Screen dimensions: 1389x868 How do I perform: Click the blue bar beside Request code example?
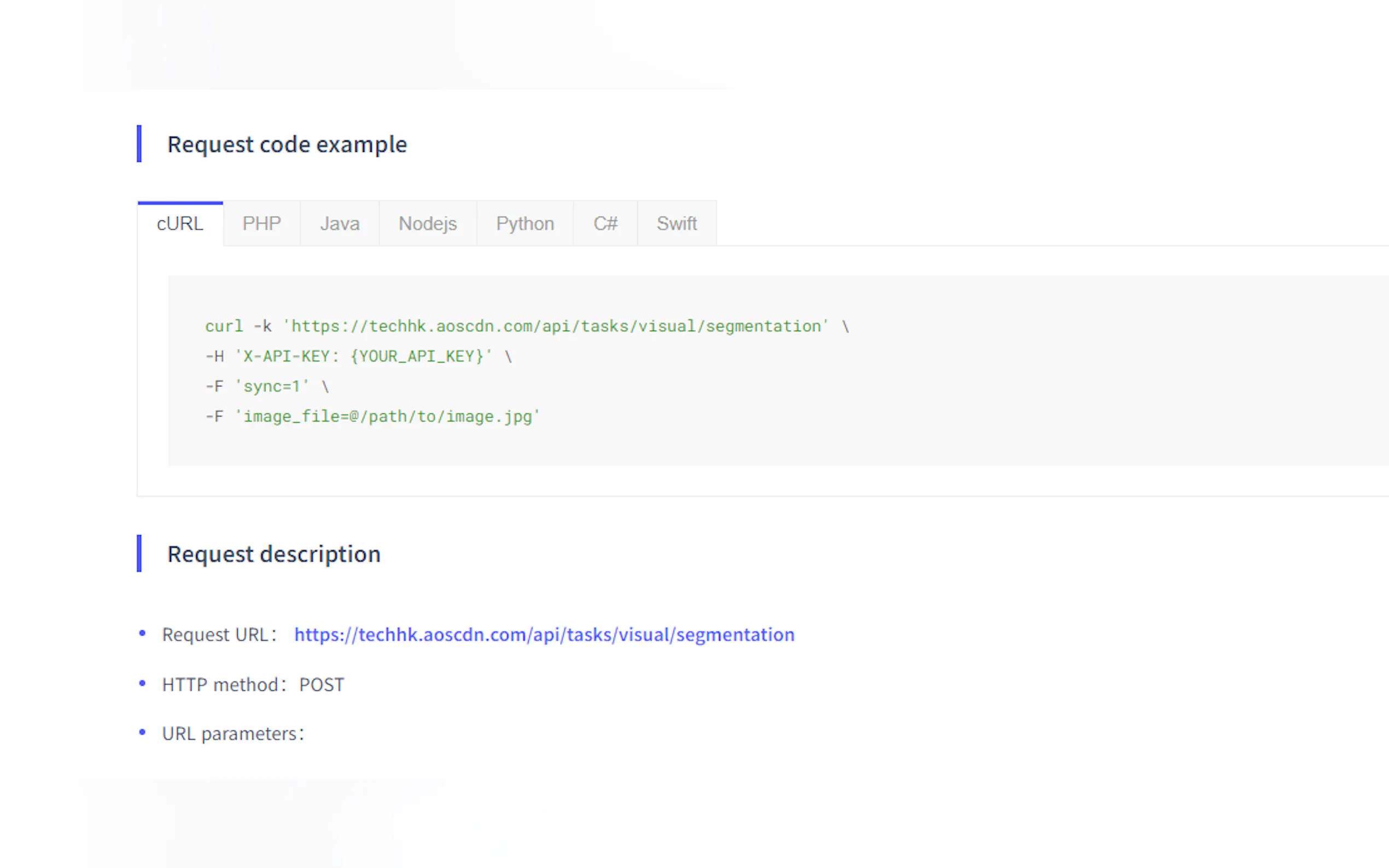coord(139,144)
